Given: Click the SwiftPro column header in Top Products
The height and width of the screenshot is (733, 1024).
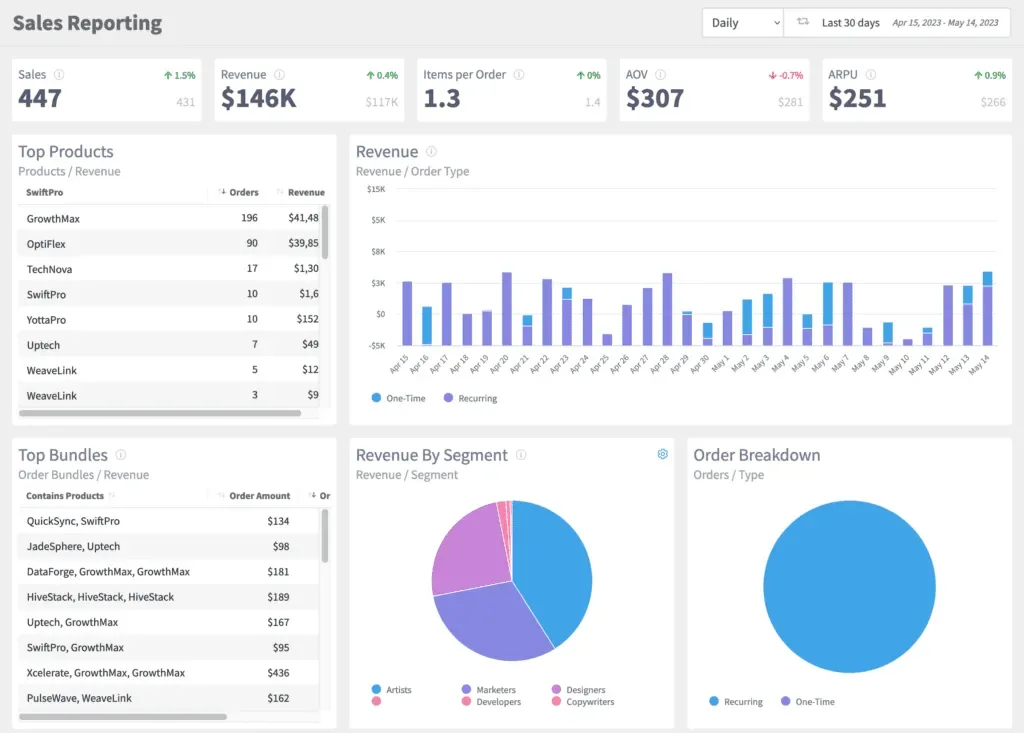Looking at the screenshot, I should pyautogui.click(x=44, y=192).
